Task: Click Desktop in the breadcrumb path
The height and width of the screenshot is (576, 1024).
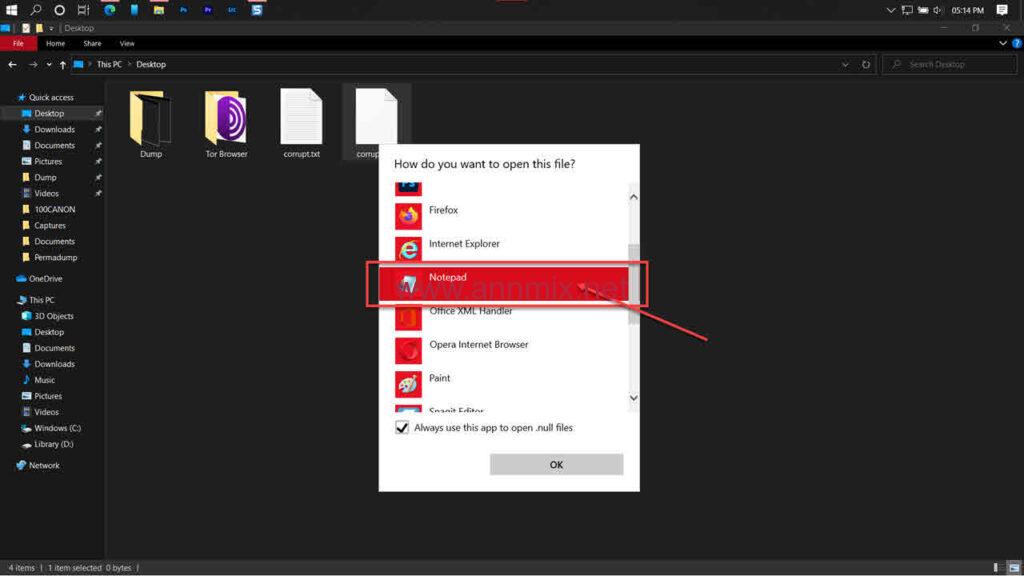Action: coord(151,65)
